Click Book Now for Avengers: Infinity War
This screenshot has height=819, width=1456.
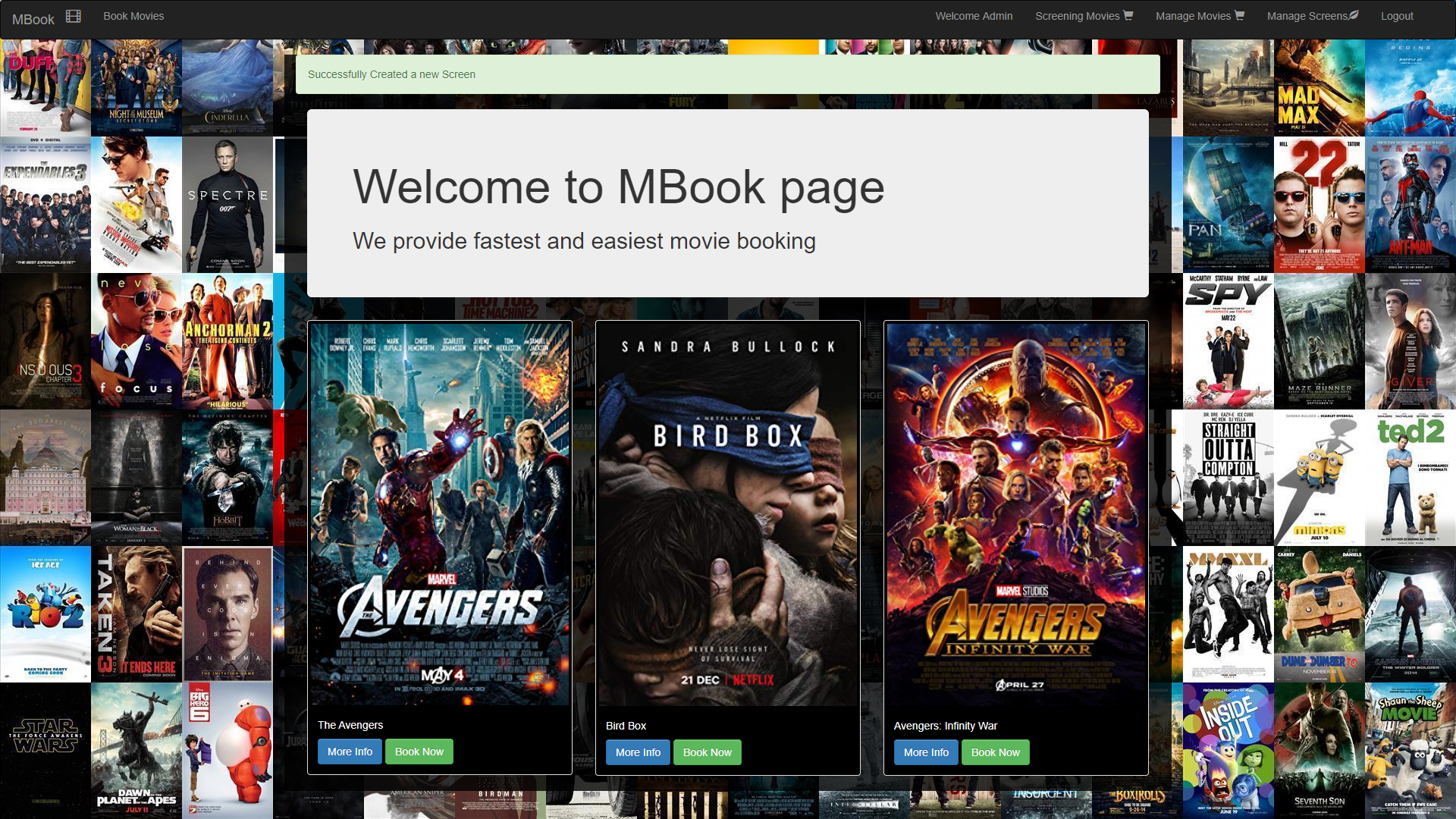(996, 752)
